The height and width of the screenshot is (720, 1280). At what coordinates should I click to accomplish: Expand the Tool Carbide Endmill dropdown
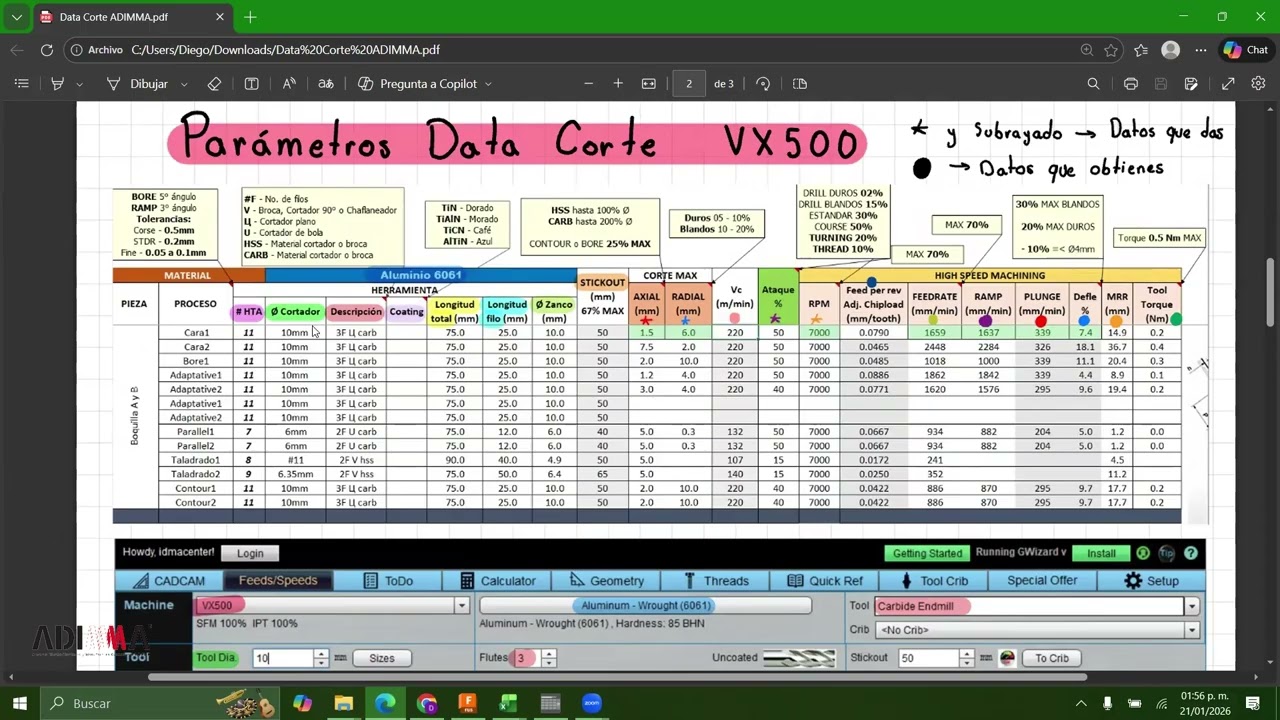pos(1191,606)
